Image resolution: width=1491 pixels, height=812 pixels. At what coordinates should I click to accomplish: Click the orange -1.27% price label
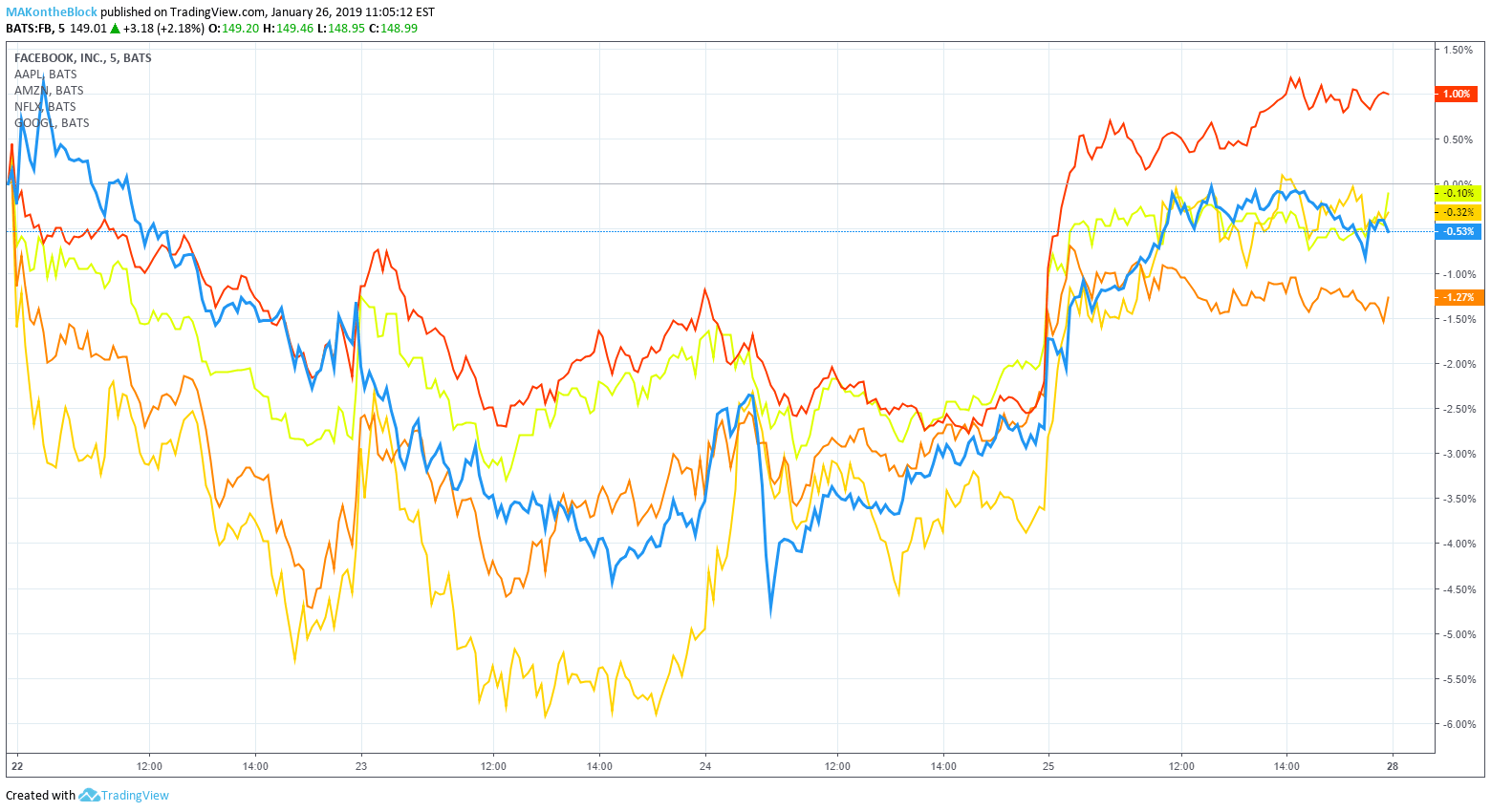[x=1459, y=297]
